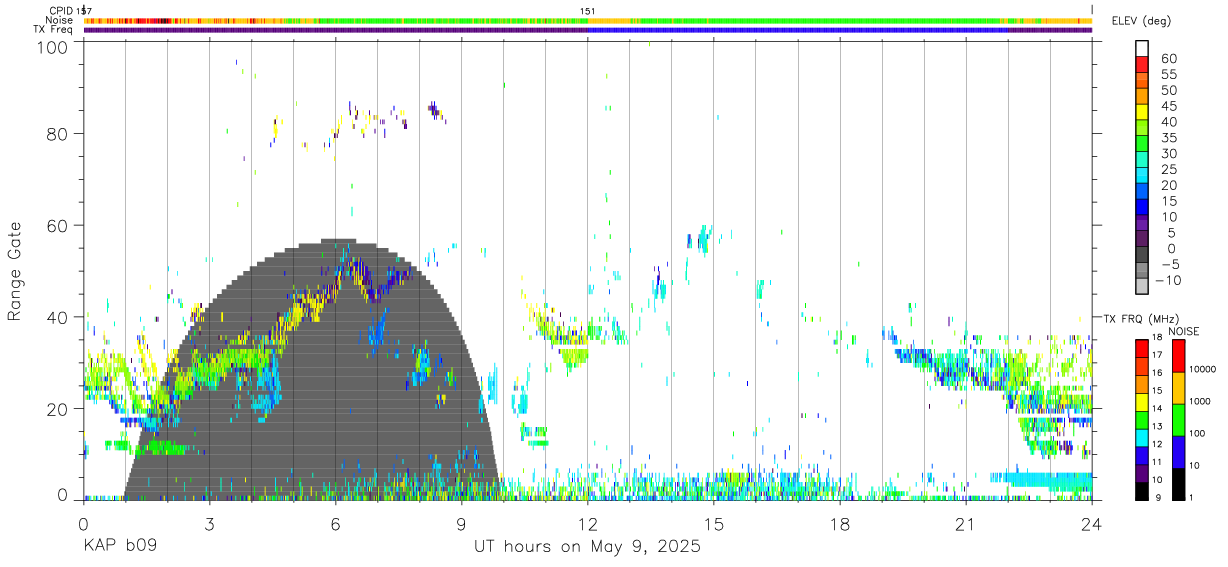Pick the yellow 40–45 segment in ELEV colorbar
Image resolution: width=1228 pixels, height=567 pixels.
point(1142,113)
